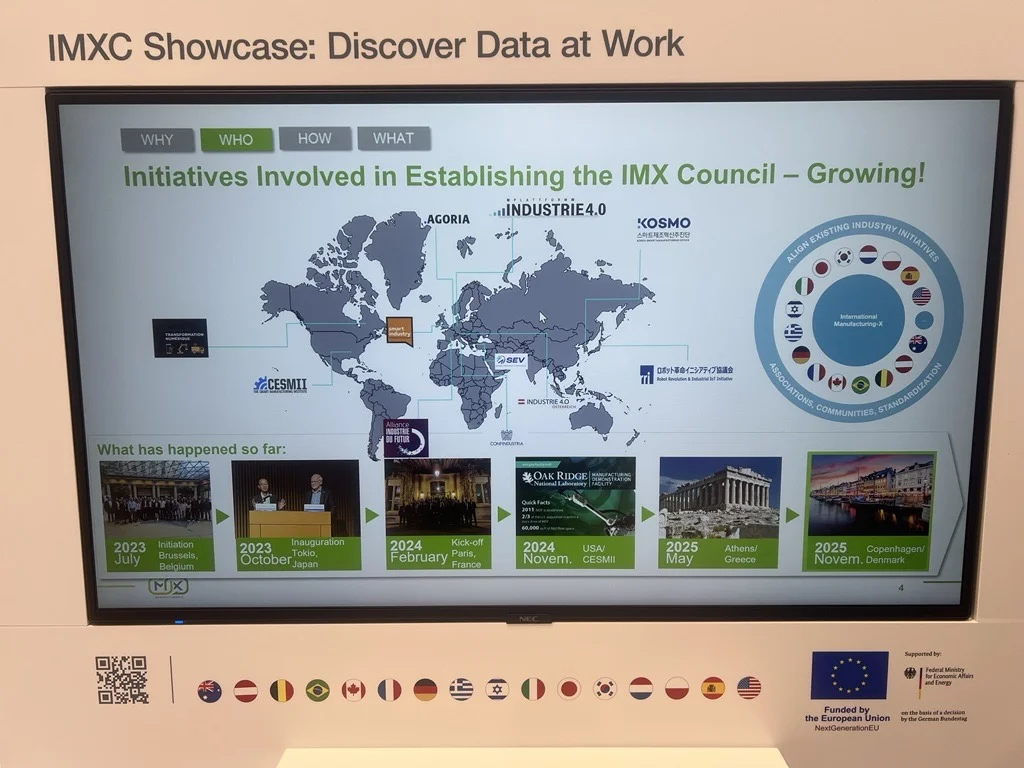The height and width of the screenshot is (768, 1024).
Task: Click the France flag in bottom row
Action: (389, 690)
